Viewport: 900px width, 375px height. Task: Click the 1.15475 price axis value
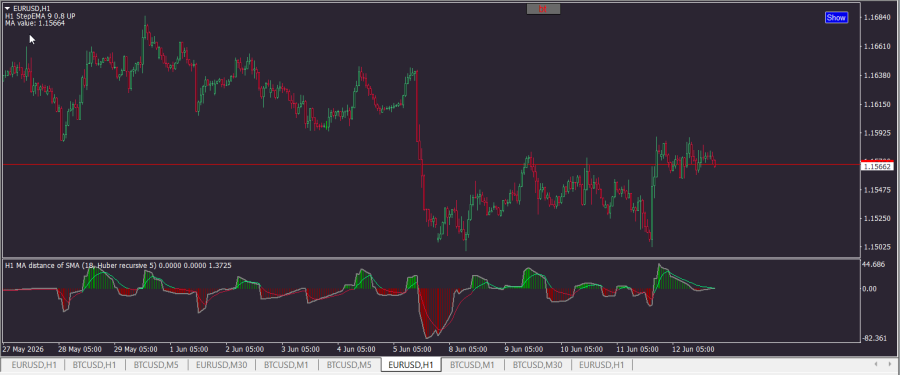tap(876, 190)
